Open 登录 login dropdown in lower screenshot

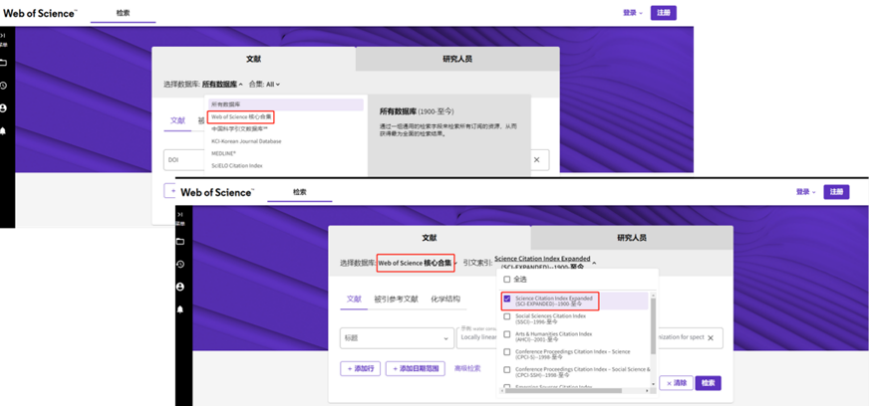click(x=806, y=192)
